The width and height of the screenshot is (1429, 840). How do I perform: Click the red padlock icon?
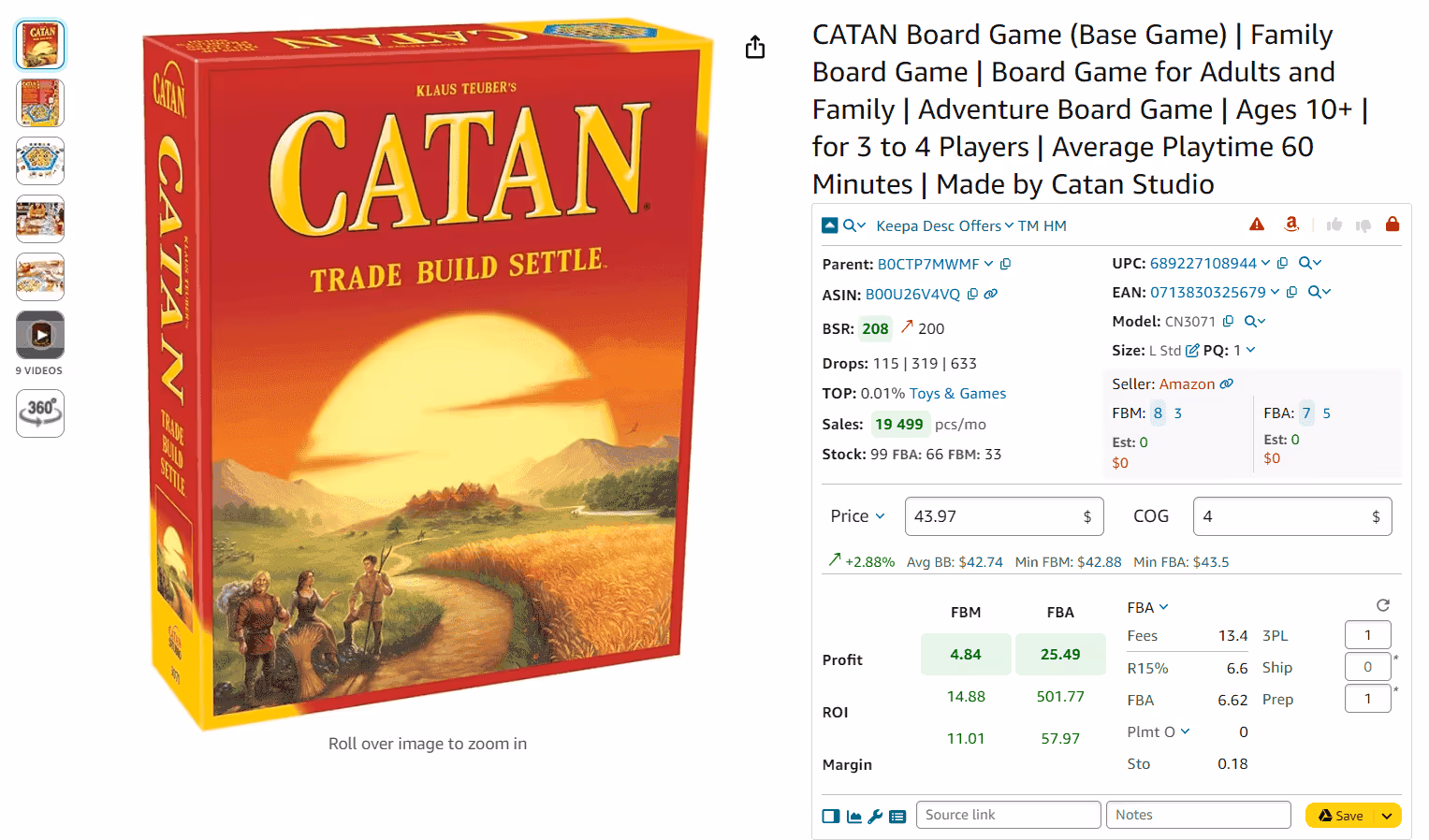(x=1393, y=224)
